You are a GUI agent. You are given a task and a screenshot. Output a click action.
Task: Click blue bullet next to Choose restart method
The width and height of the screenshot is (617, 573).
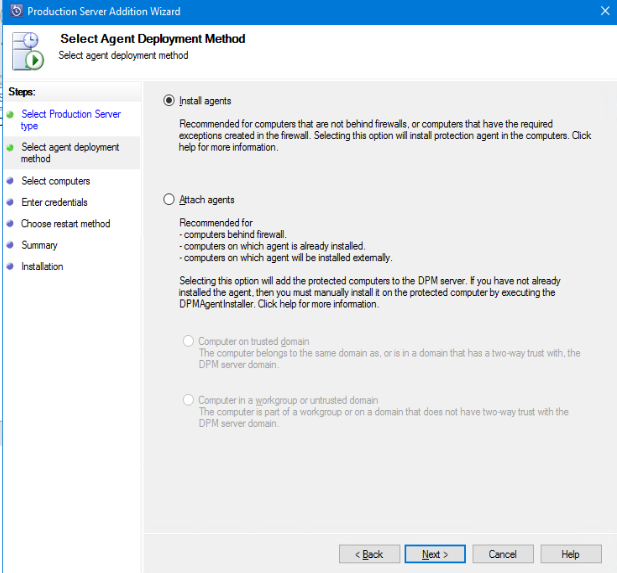point(11,224)
